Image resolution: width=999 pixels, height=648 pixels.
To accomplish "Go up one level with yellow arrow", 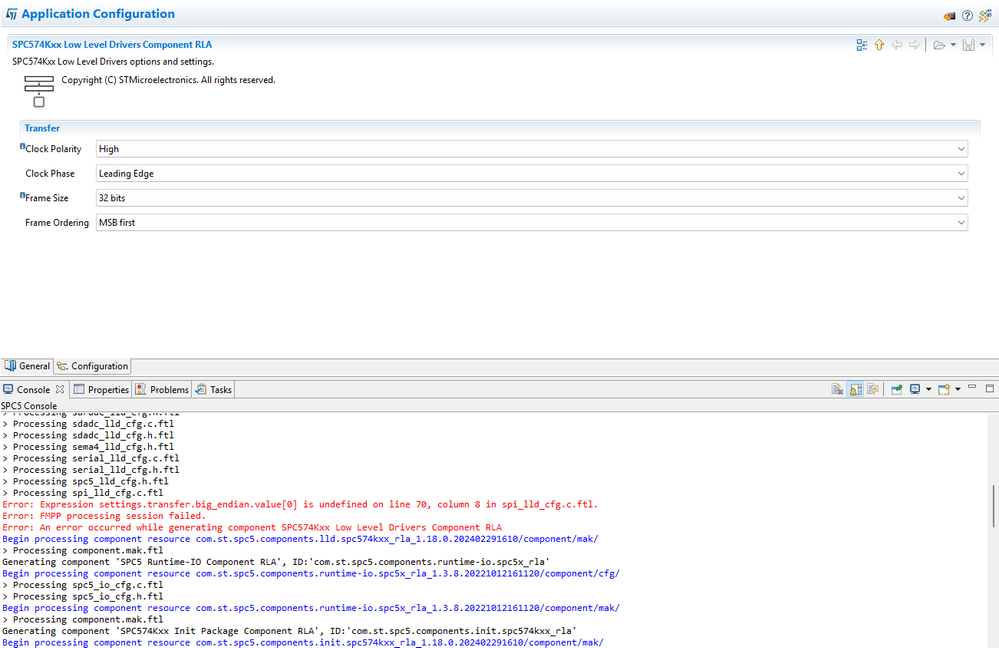I will click(879, 45).
